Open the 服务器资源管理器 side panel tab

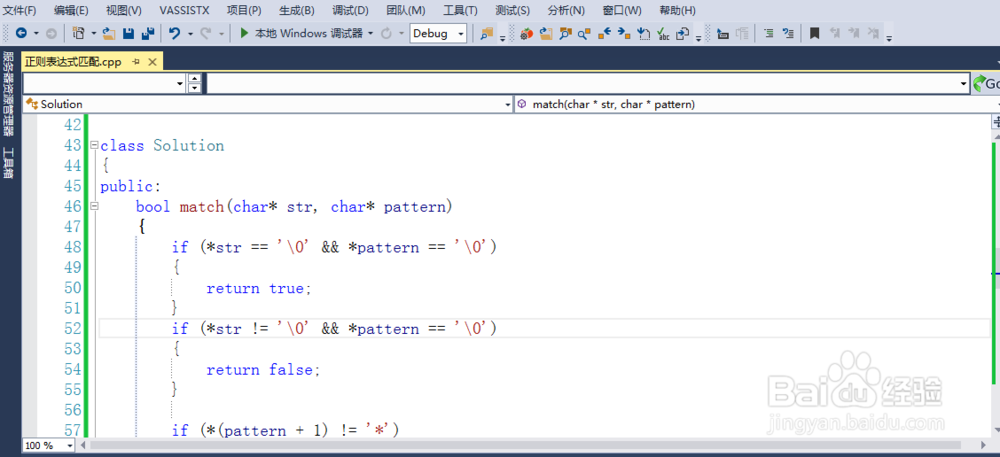click(x=8, y=94)
